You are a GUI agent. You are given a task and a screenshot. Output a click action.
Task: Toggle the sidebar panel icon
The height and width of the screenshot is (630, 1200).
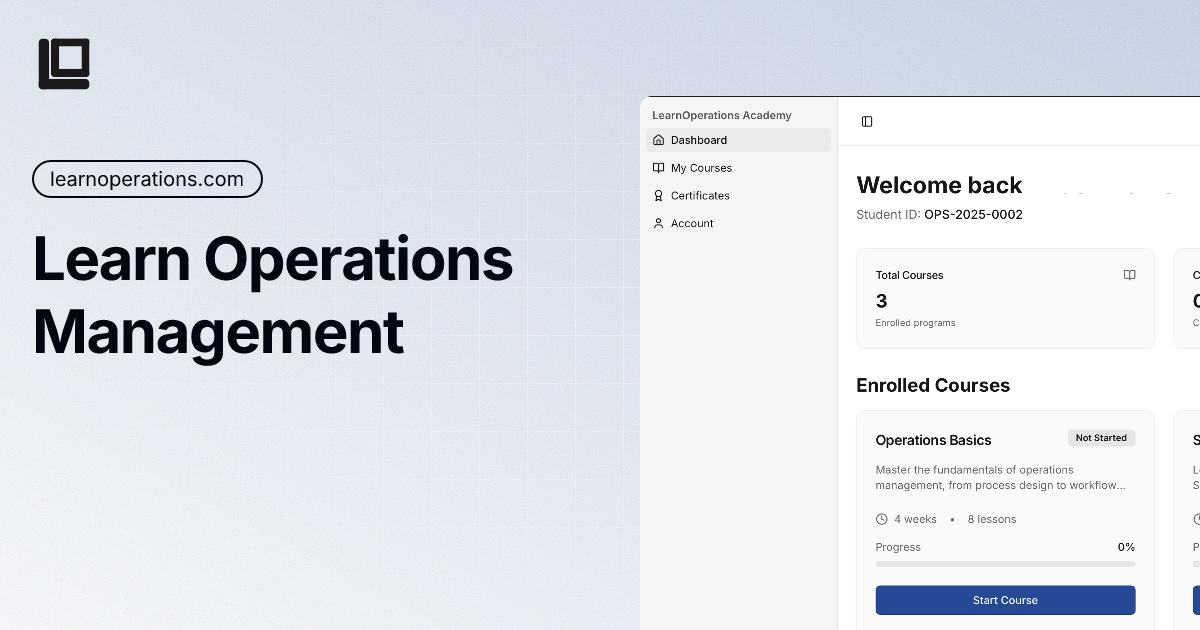867,122
